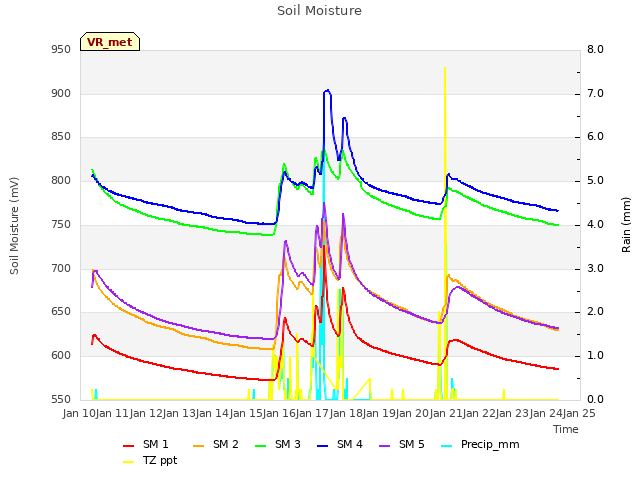
Task: Click the 0.0 rain axis tick label
Action: click(595, 399)
